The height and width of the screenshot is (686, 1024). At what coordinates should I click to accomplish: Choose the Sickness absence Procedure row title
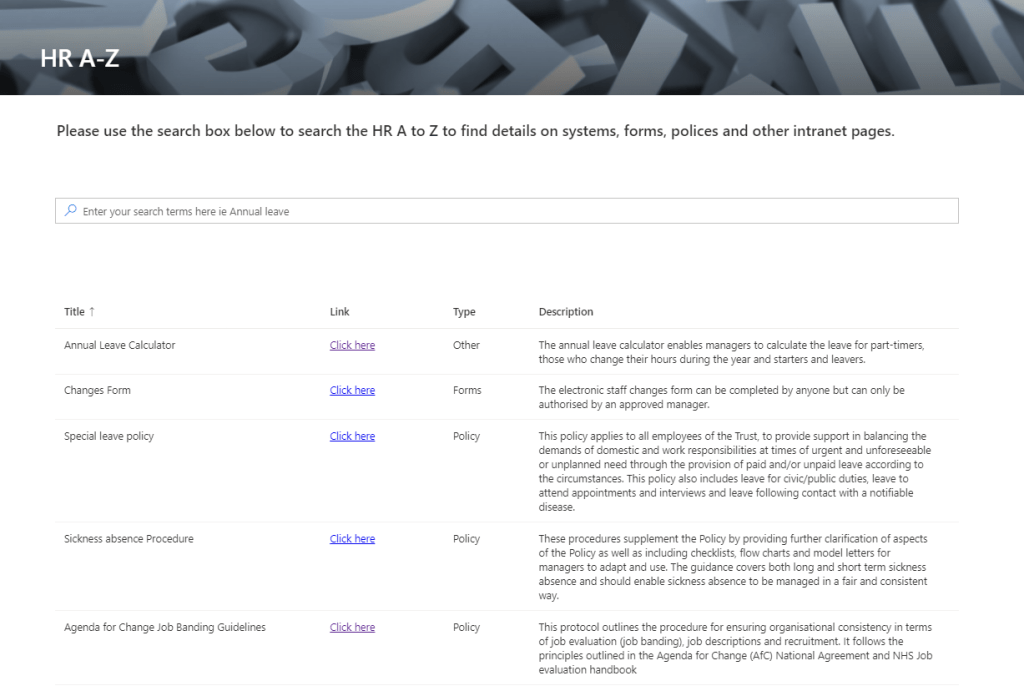coord(129,538)
